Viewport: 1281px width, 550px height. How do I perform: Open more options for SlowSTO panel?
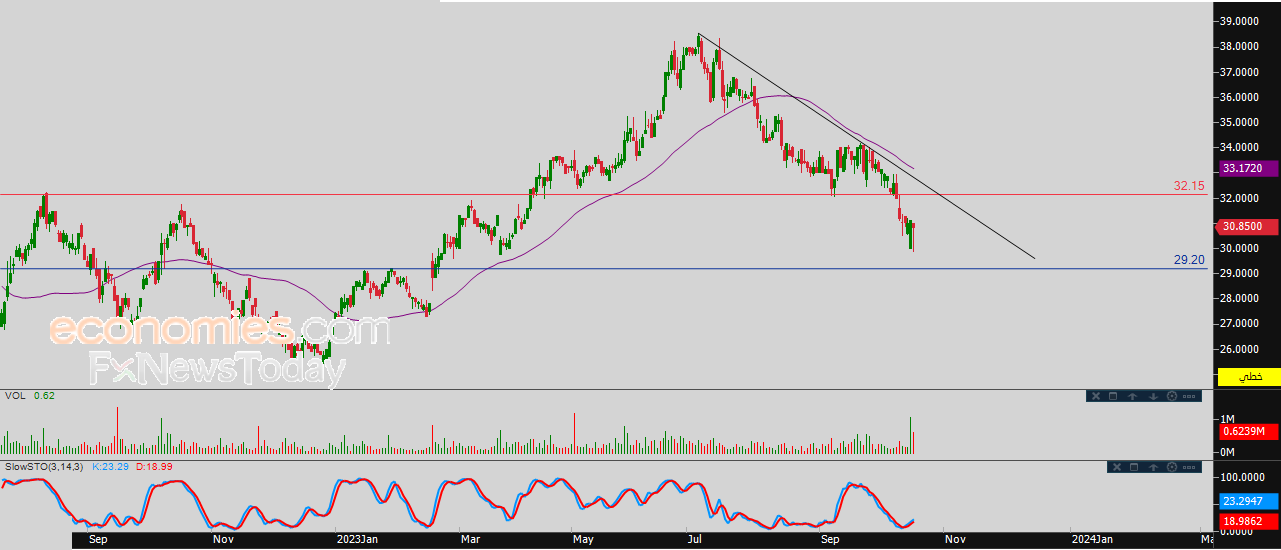pyautogui.click(x=1189, y=467)
